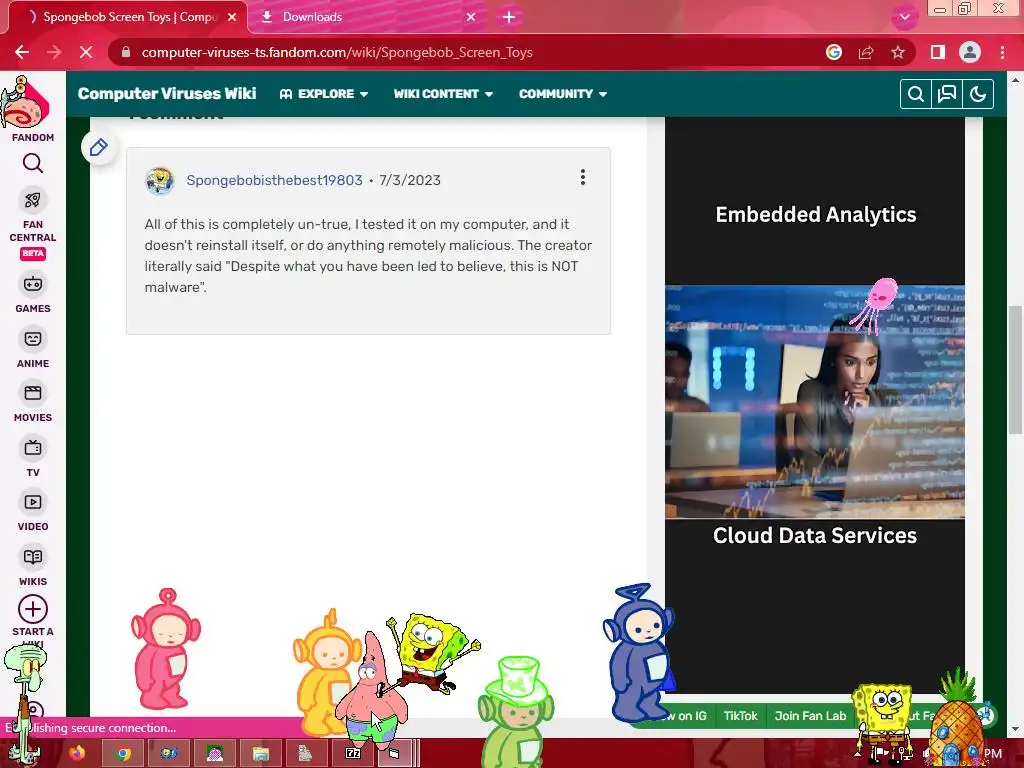Open Firefox from the taskbar

[77, 753]
